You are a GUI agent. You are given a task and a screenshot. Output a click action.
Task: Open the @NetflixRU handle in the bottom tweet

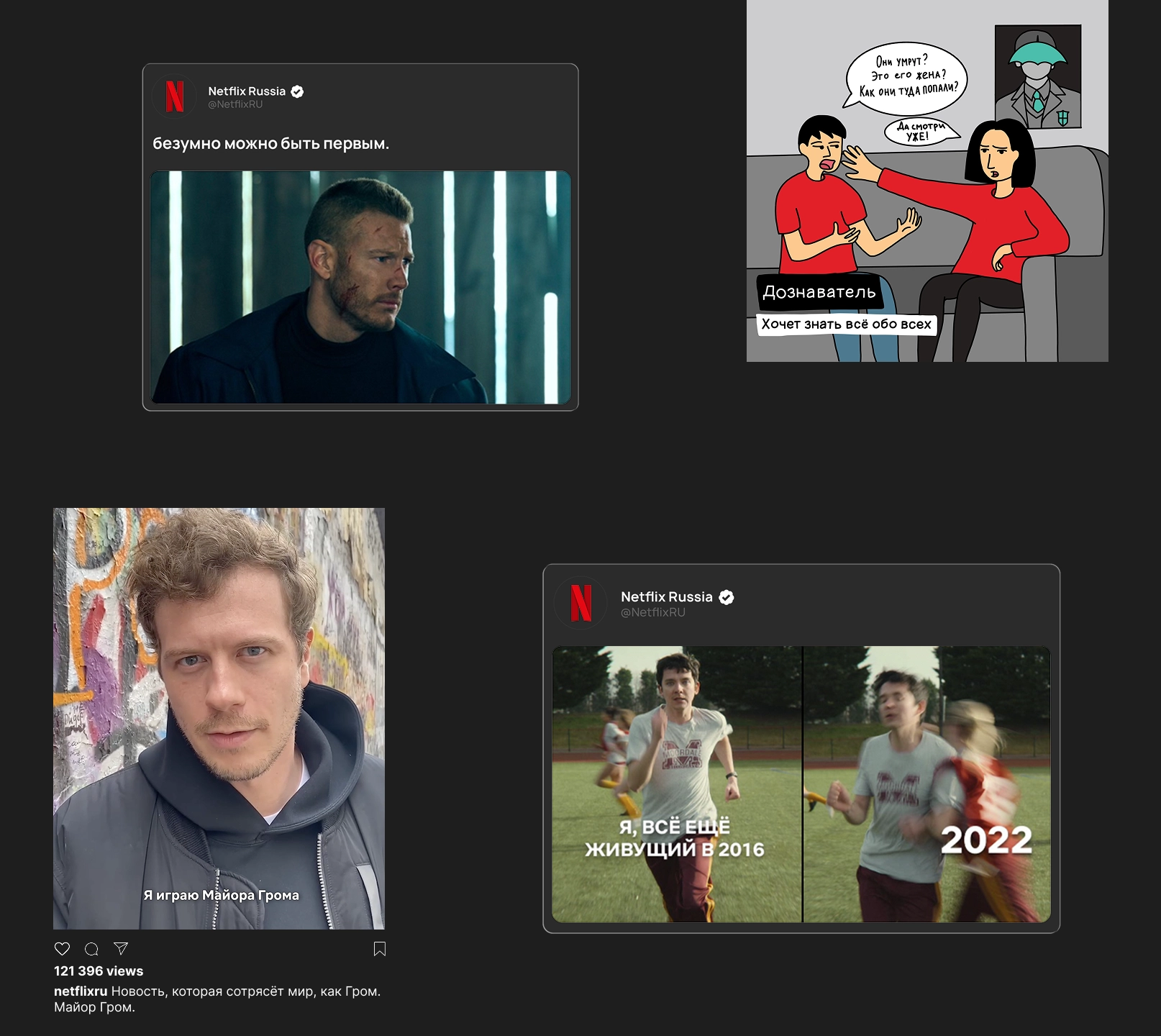(652, 612)
